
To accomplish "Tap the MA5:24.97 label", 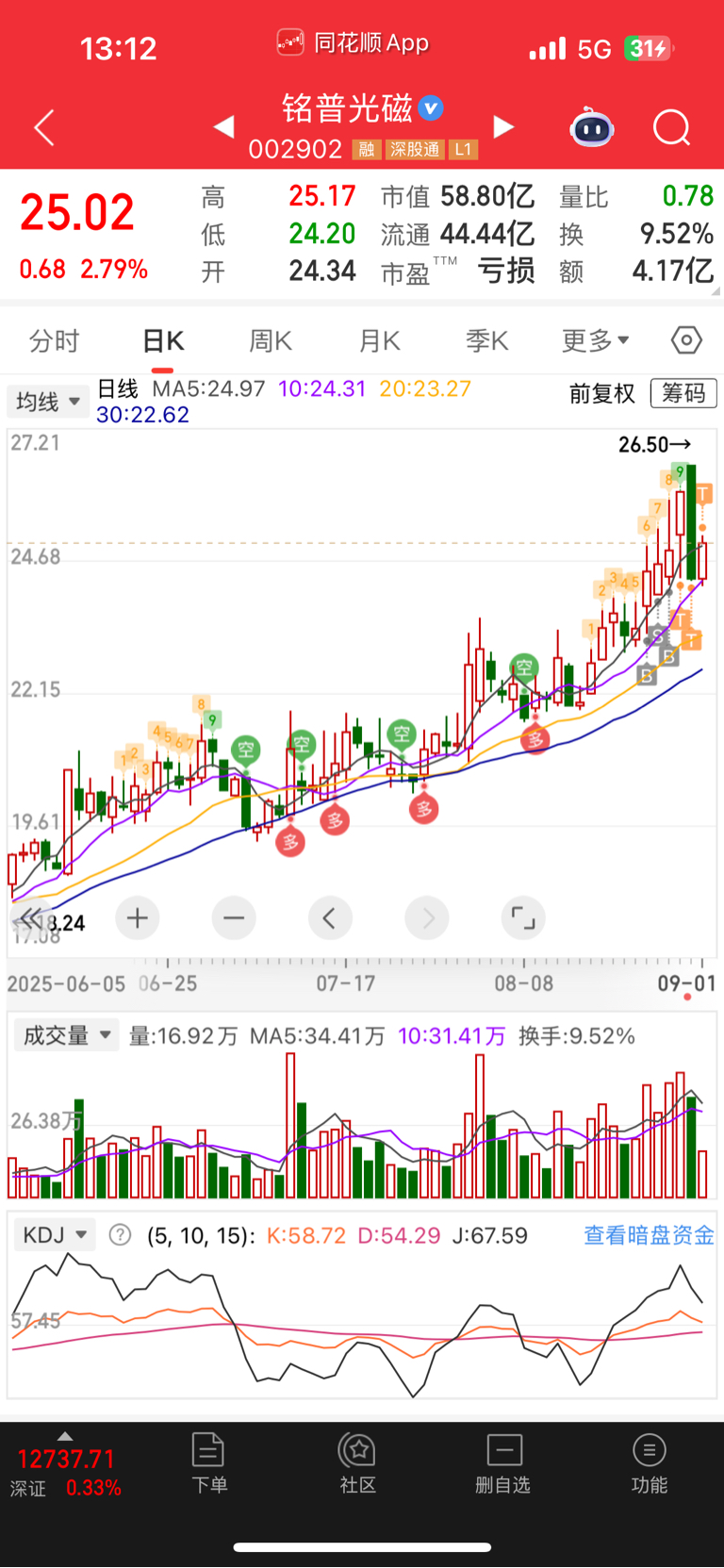I will coord(208,388).
